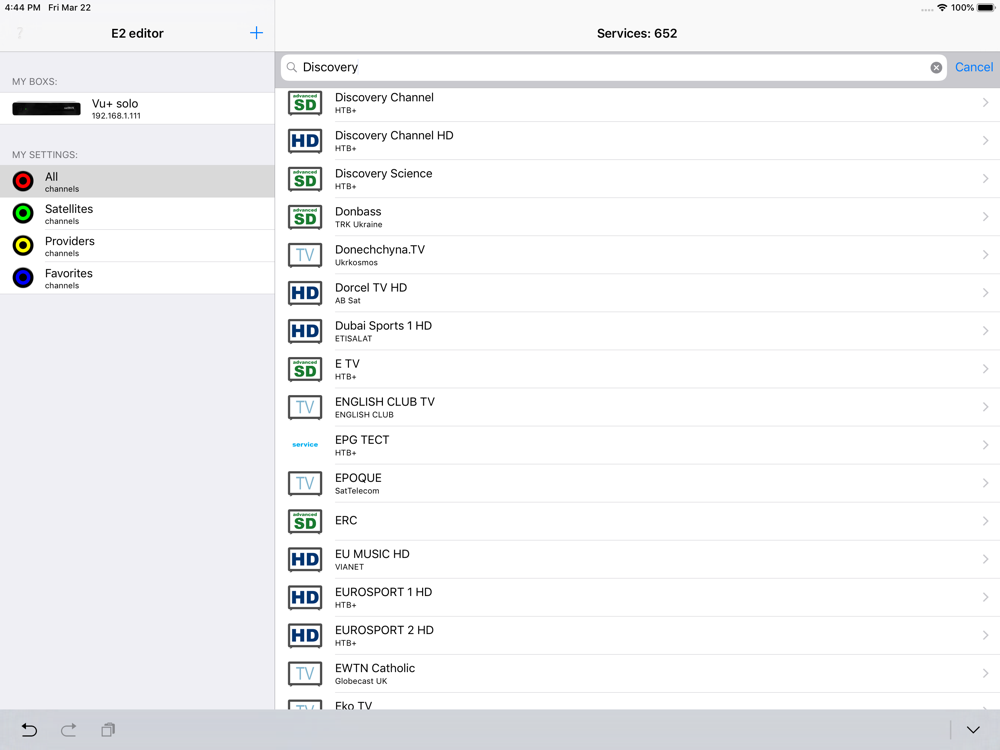This screenshot has height=750, width=1000.
Task: Click the copy icon in bottom toolbar
Action: point(108,730)
